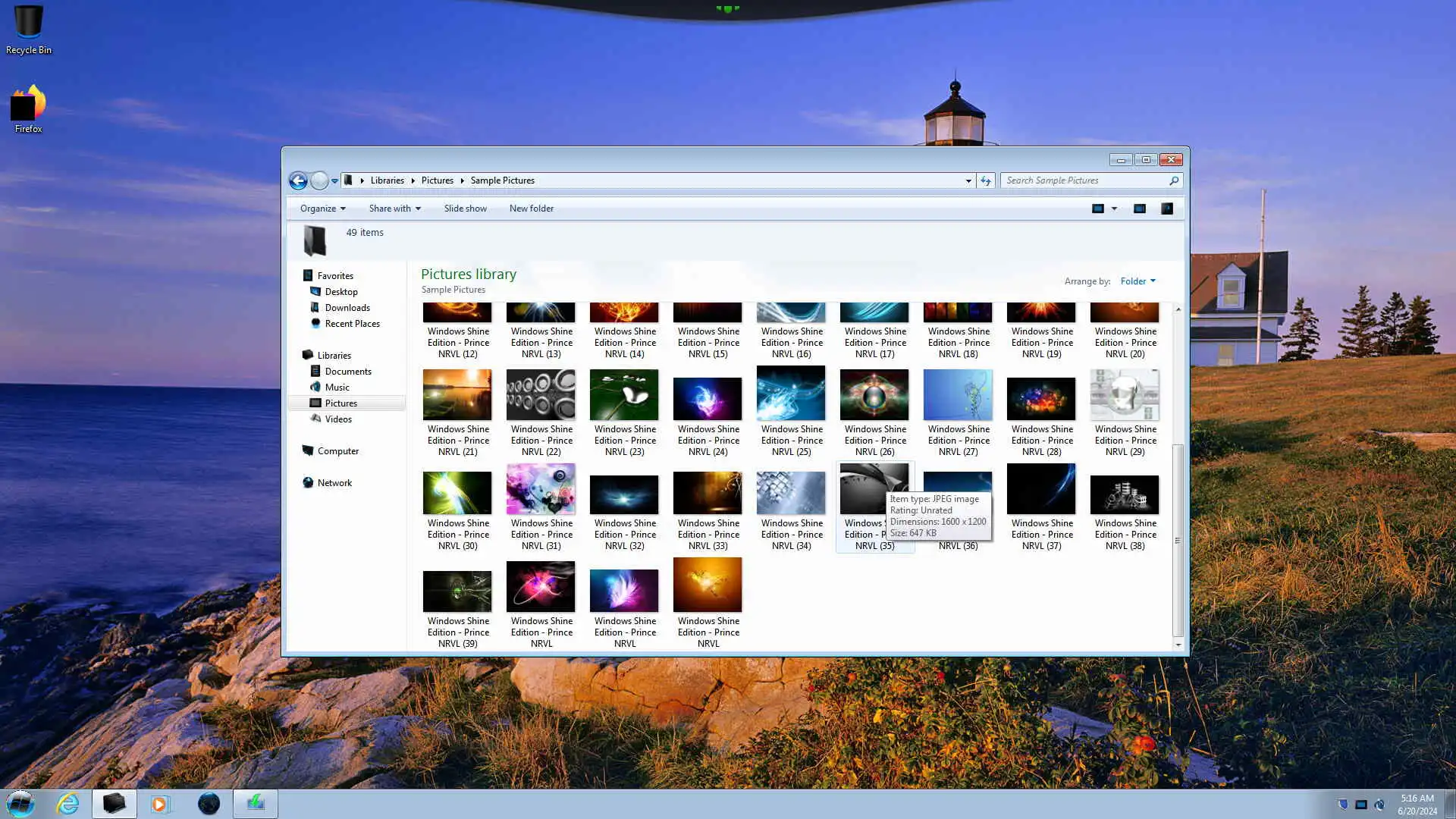1456x819 pixels.
Task: Click in the Search Sample Pictures field
Action: point(1084,180)
